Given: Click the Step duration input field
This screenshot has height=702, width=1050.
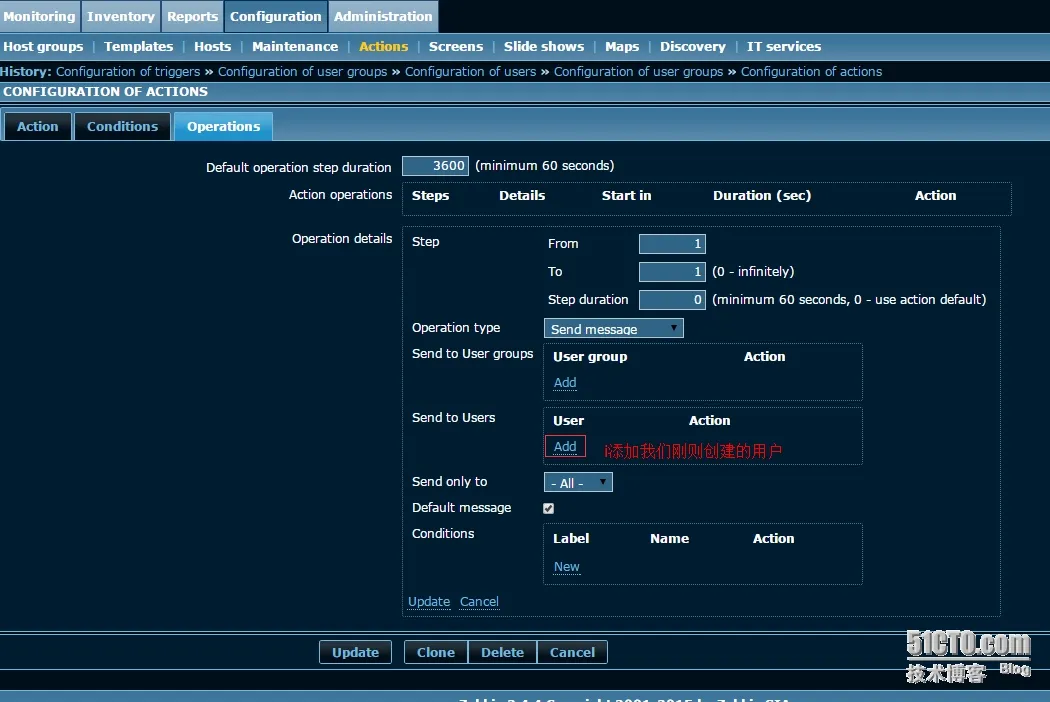Looking at the screenshot, I should pos(672,299).
